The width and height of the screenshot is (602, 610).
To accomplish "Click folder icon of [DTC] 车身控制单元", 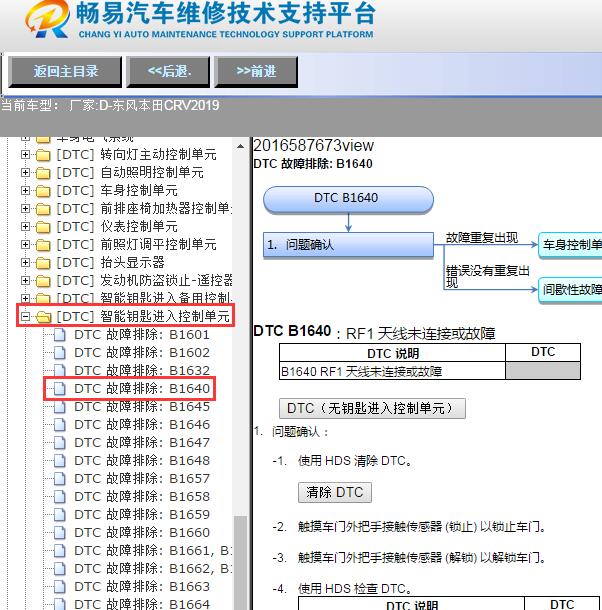I will [43, 191].
